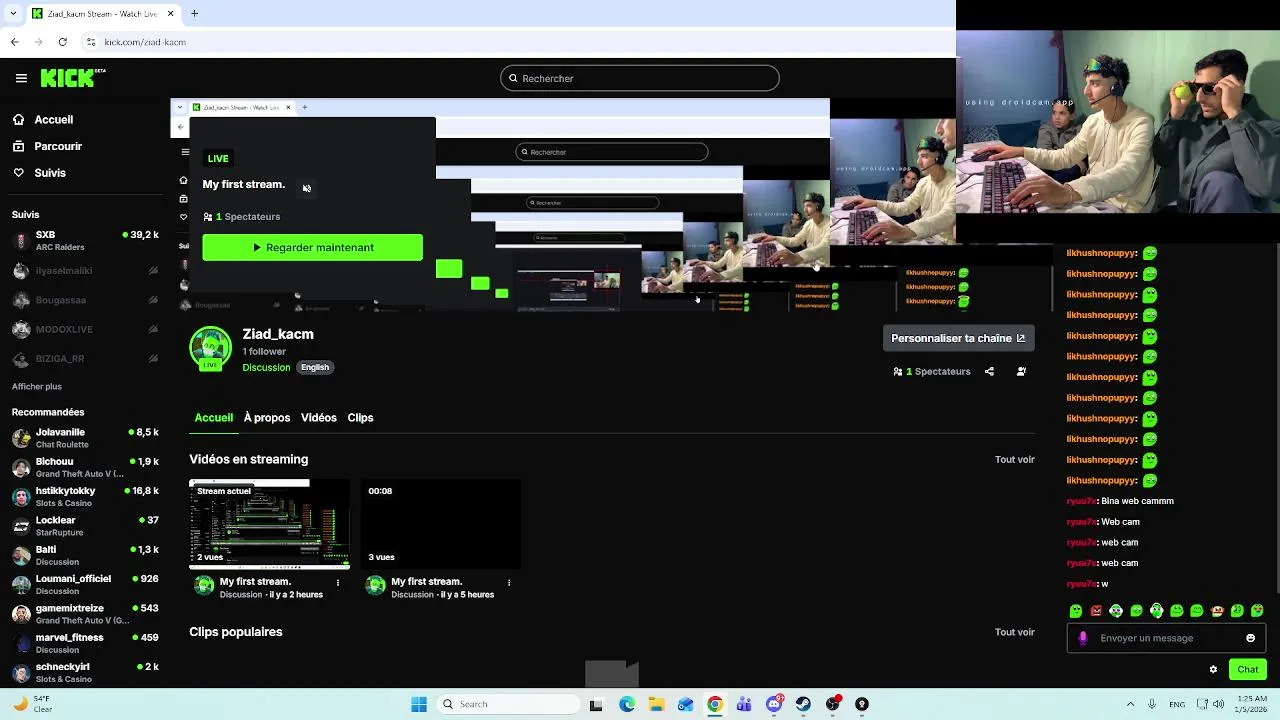The width and height of the screenshot is (1280, 720).
Task: Click the user settings icon right of share
Action: point(1021,371)
